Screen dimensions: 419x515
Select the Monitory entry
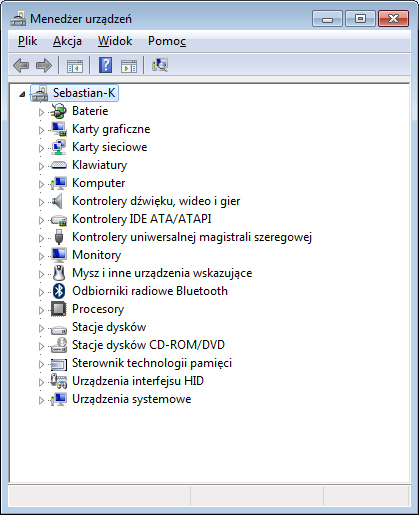point(96,255)
